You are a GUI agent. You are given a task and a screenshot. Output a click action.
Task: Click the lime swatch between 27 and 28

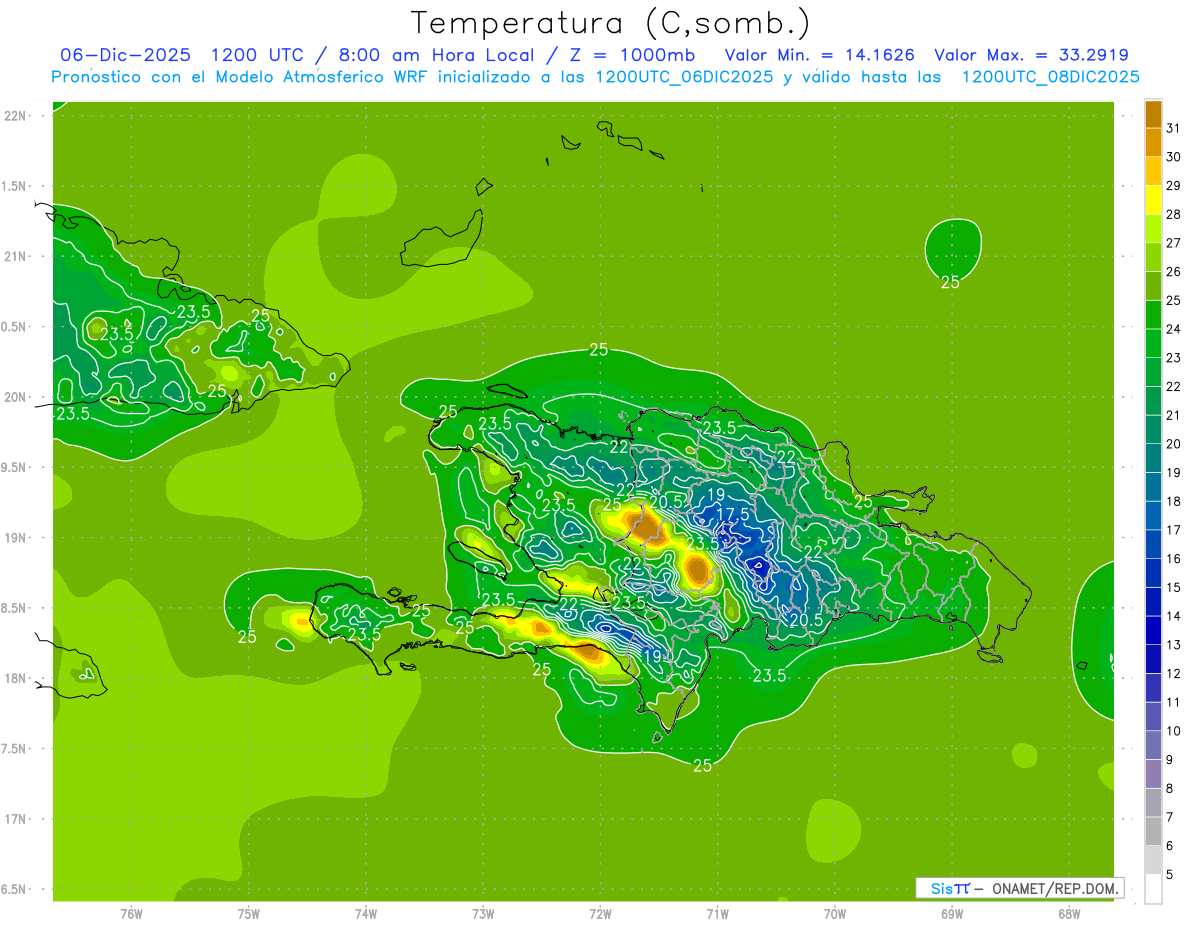click(1153, 229)
